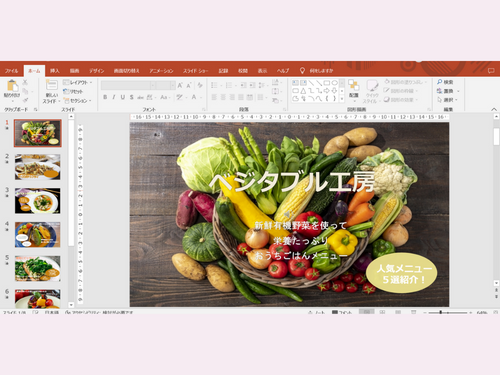
Task: Click the Reset (リセット) slide icon
Action: tap(66, 91)
